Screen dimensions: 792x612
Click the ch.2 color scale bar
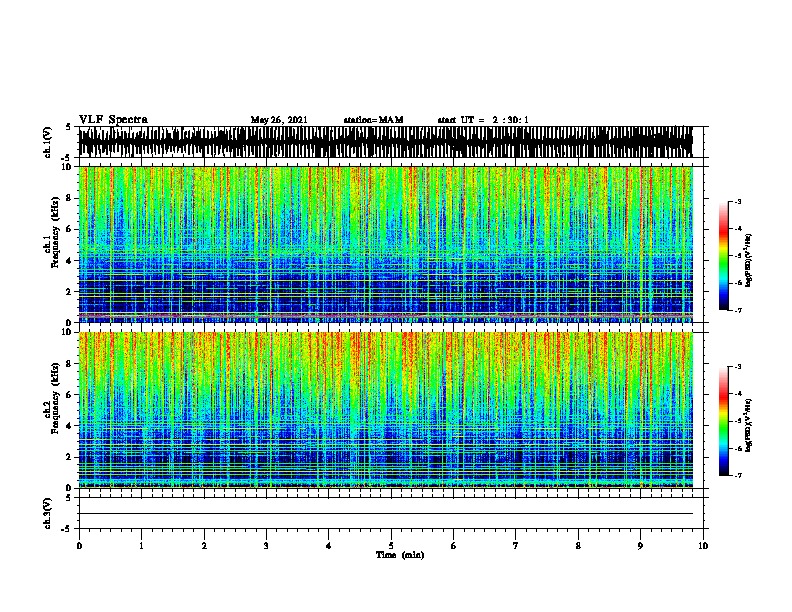pyautogui.click(x=724, y=421)
